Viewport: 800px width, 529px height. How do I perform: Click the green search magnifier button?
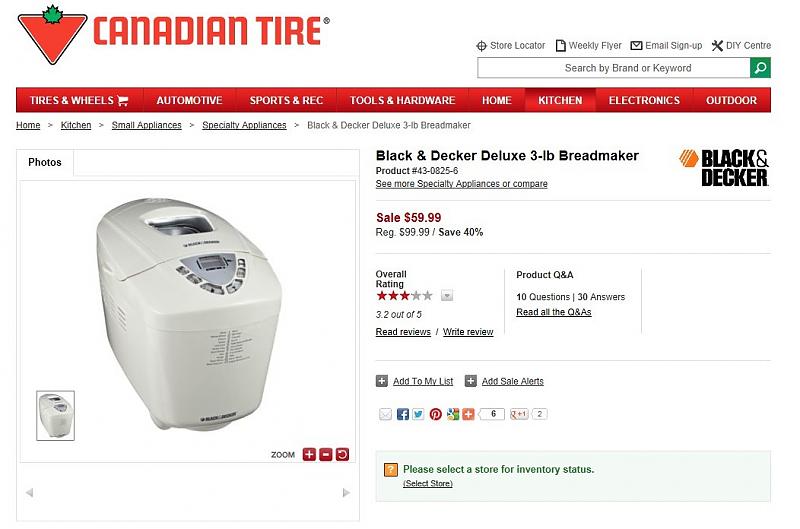pos(761,68)
